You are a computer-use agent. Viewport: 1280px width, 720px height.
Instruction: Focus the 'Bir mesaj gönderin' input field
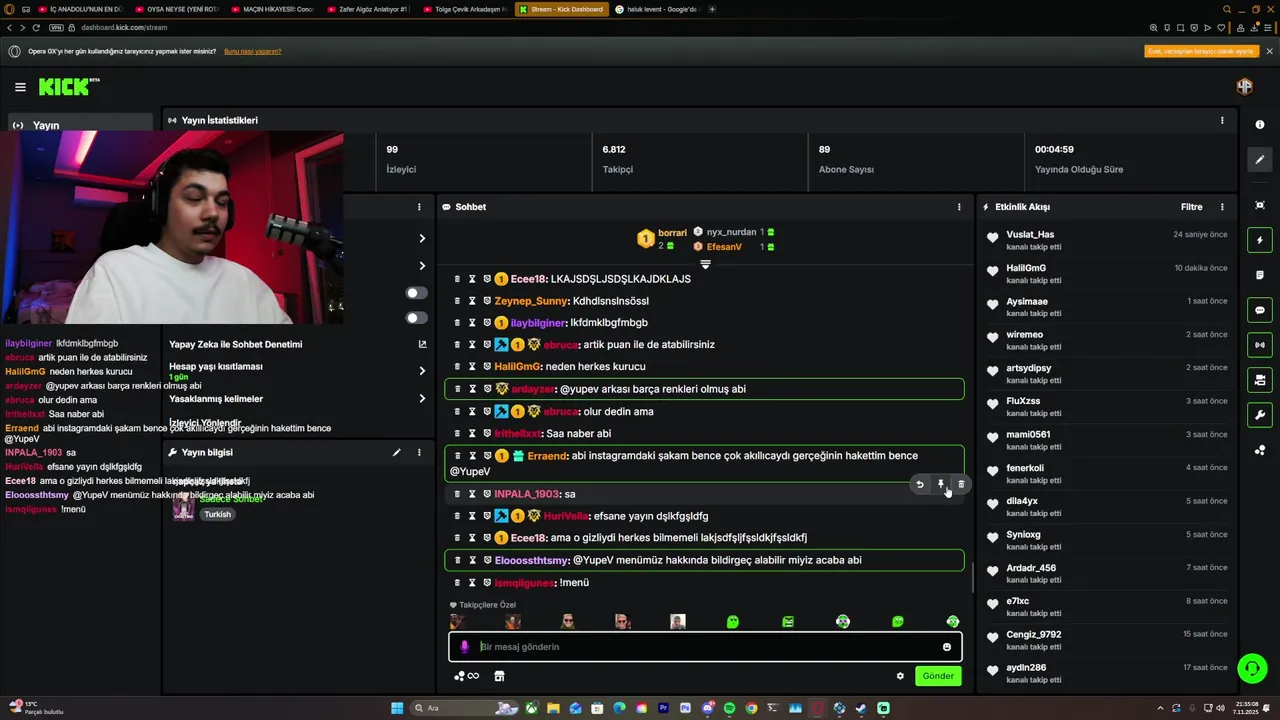[x=705, y=647]
